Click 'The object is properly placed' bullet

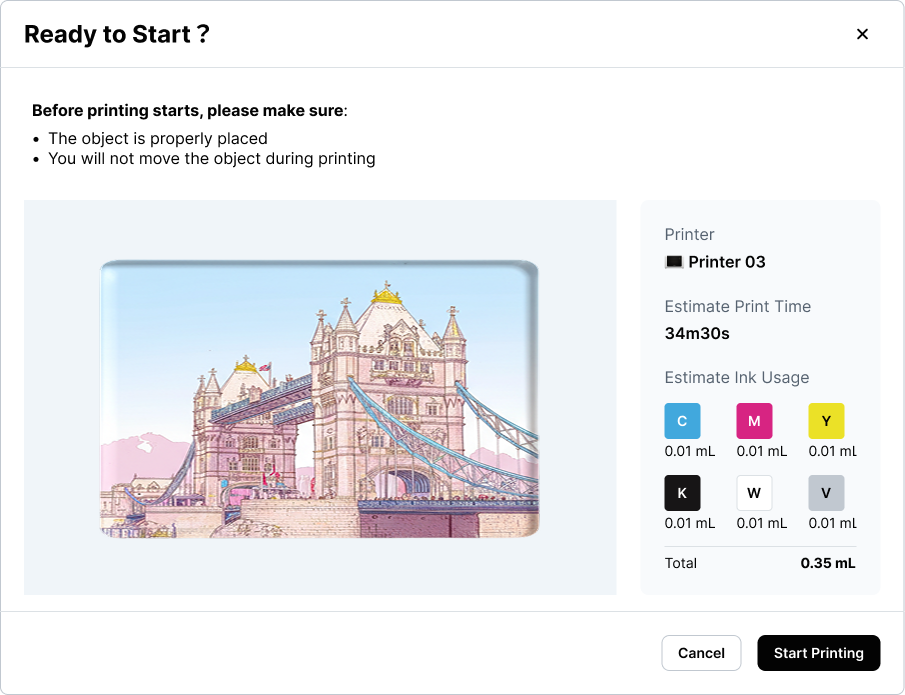(158, 139)
